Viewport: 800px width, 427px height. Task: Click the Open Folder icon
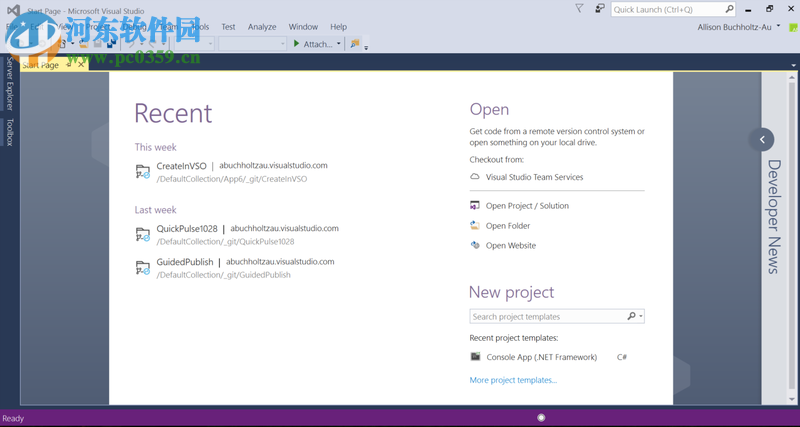(x=474, y=225)
